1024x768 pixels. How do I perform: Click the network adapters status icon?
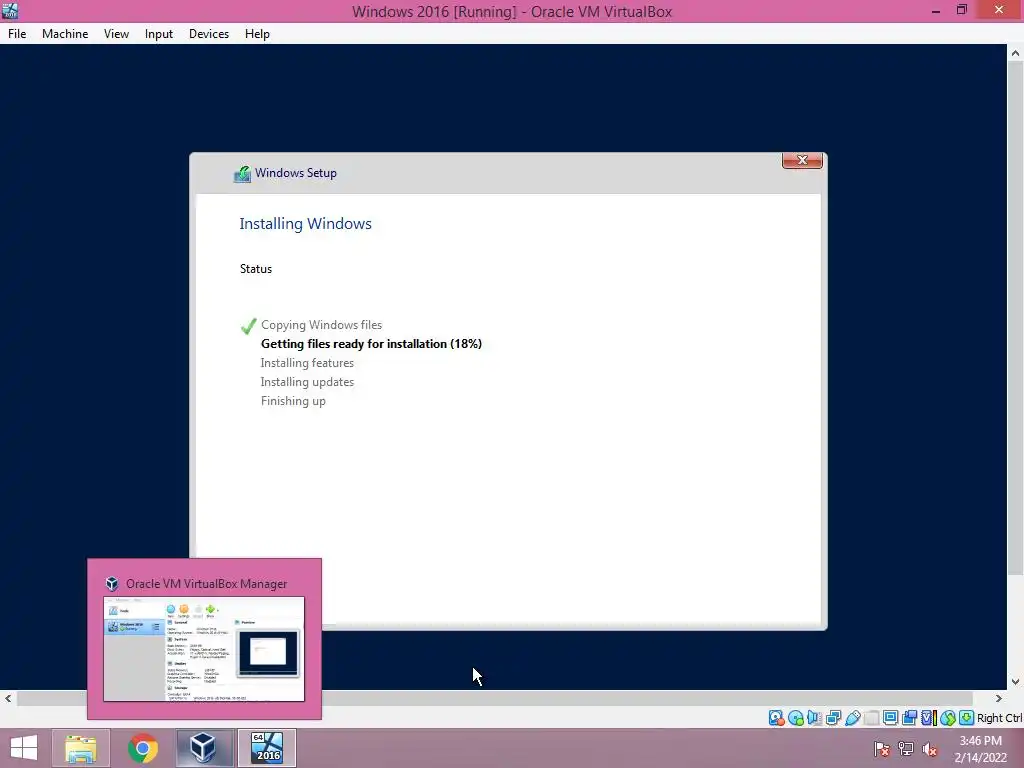(833, 718)
